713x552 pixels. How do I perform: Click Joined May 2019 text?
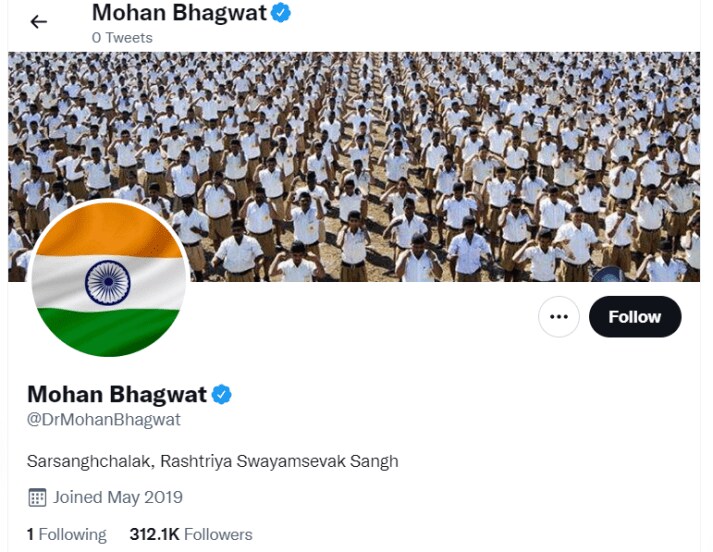point(118,497)
